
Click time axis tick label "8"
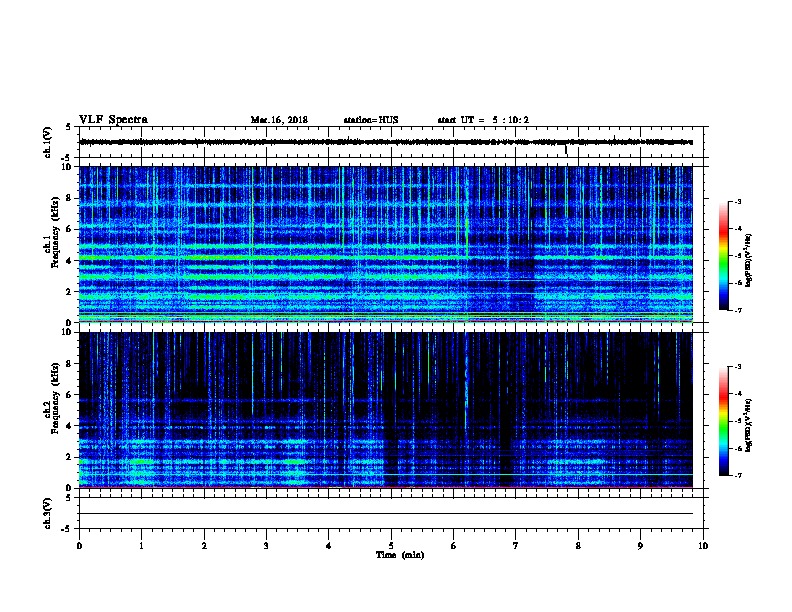578,545
